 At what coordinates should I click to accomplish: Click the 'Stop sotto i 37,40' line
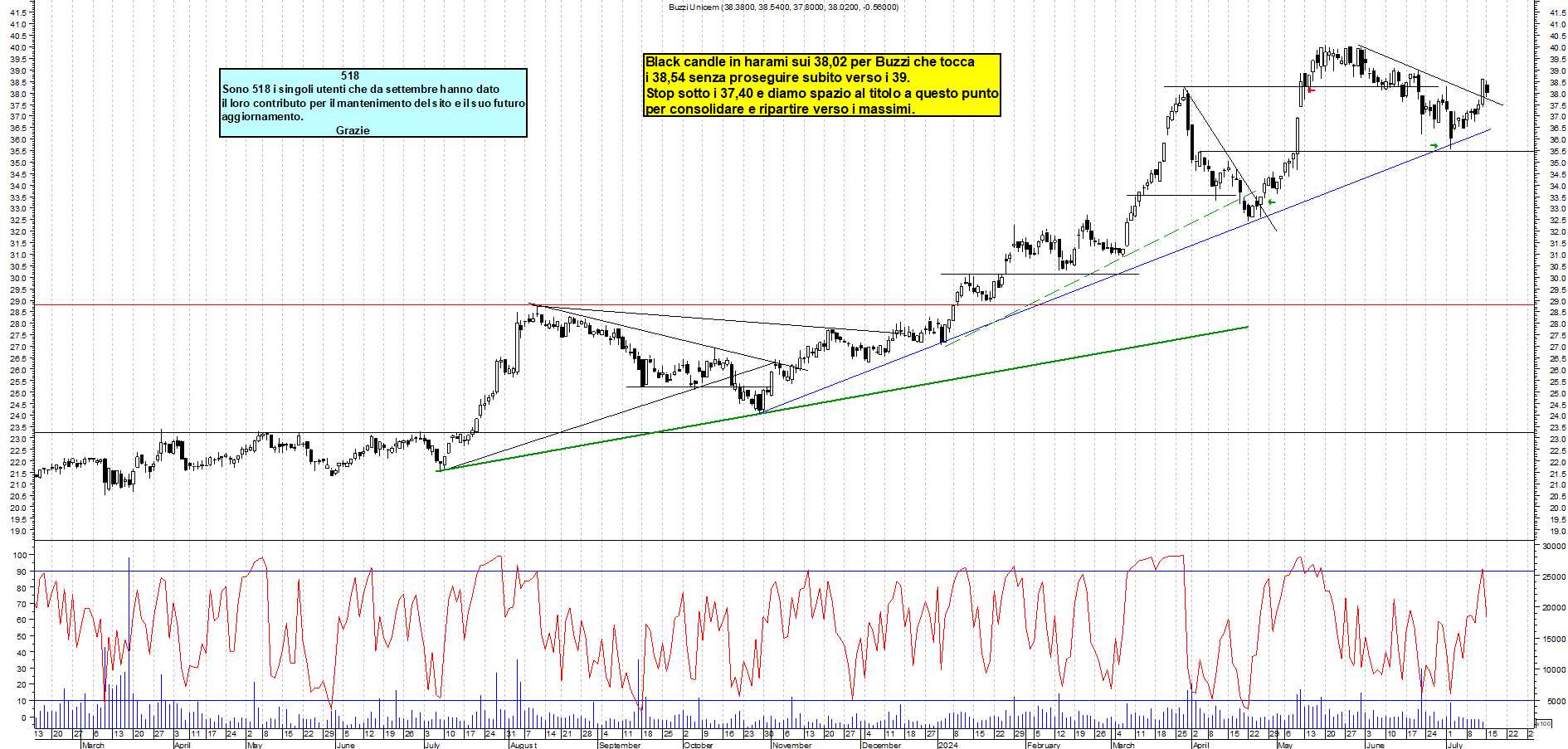point(822,94)
